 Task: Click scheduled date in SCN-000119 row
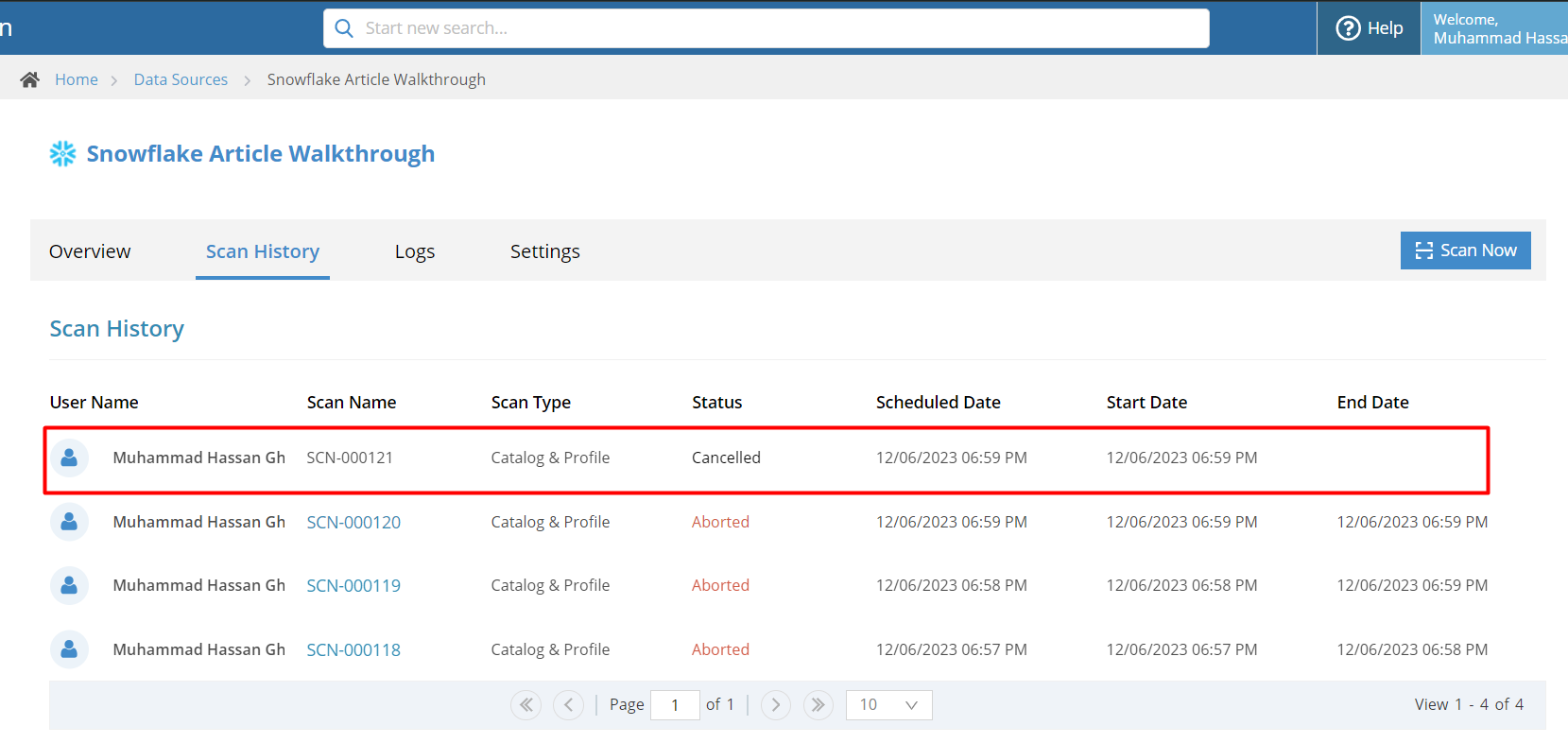952,585
